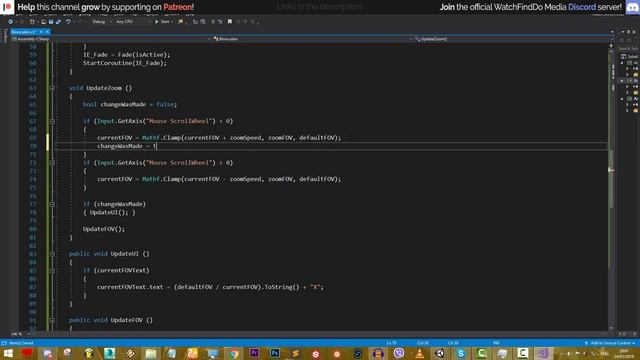Open Windows Start menu
The image size is (640, 360).
(x=8, y=353)
